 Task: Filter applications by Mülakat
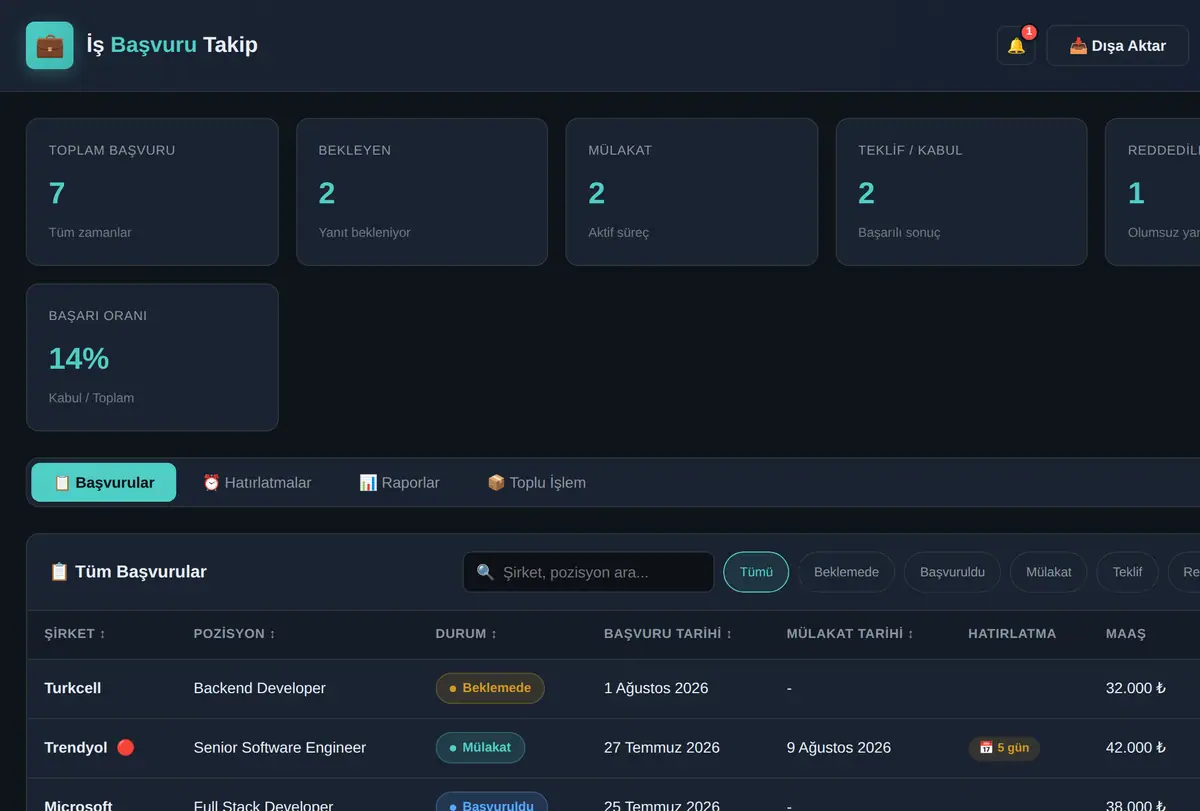(x=1048, y=572)
